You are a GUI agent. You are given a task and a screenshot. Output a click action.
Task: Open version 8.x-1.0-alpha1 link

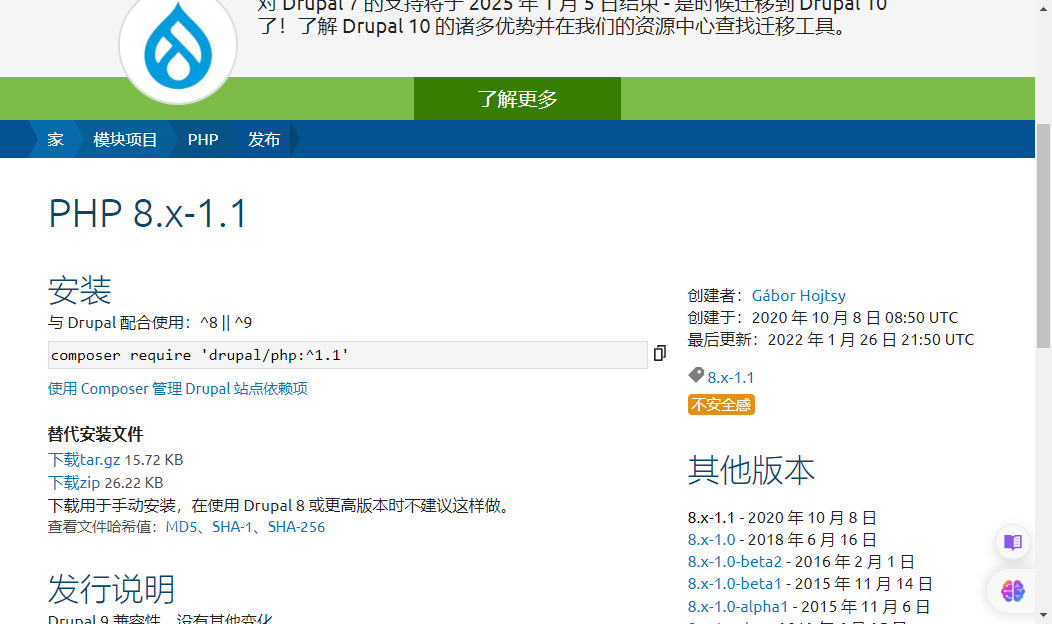(738, 607)
